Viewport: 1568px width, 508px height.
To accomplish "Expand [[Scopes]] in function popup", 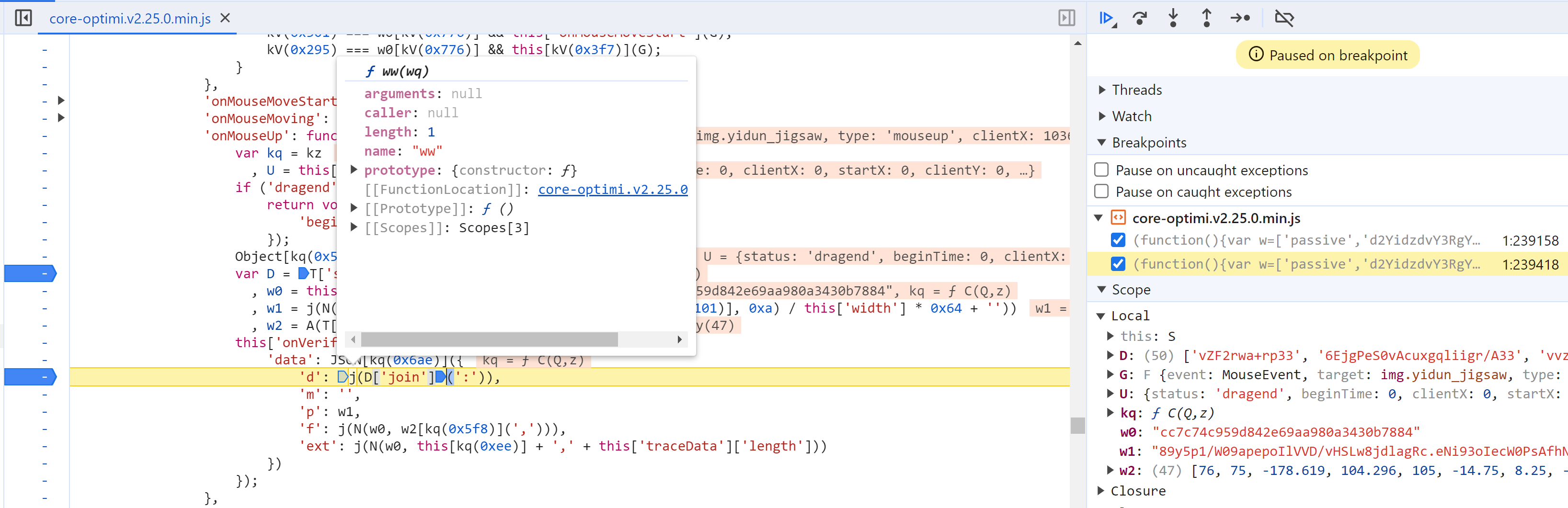I will [354, 227].
